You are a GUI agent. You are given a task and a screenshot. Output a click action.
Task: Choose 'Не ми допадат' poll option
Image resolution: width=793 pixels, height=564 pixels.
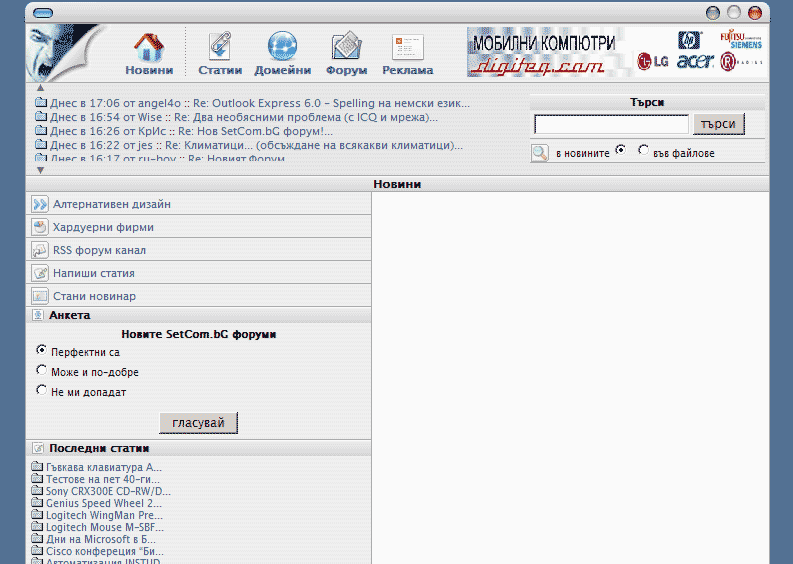41,391
